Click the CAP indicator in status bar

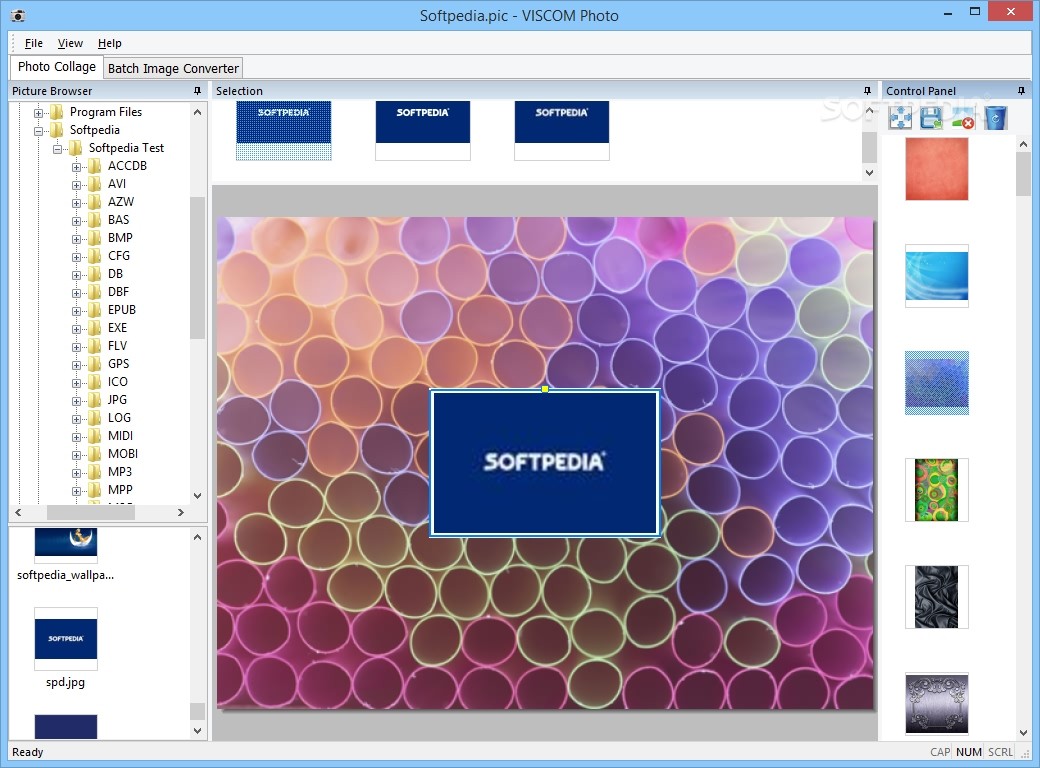pyautogui.click(x=940, y=752)
